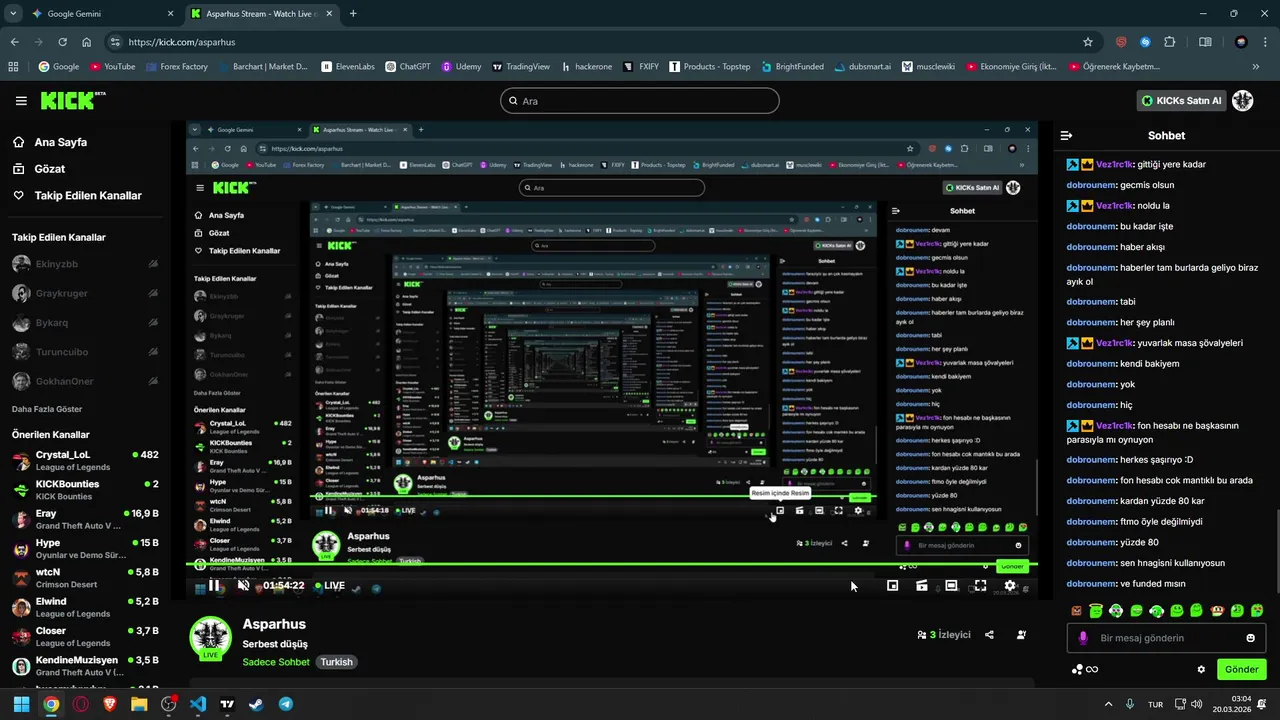Click the purple microphone icon in chat
Screen dimensions: 1280x720
(1083, 638)
